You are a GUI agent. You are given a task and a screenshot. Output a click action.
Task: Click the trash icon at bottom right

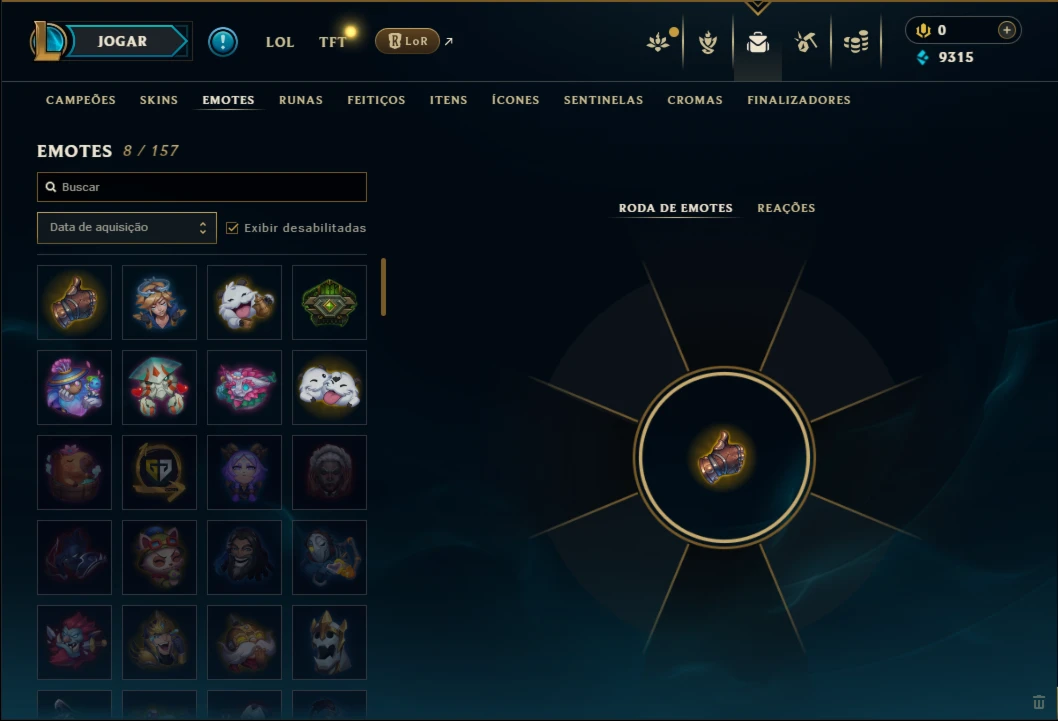(x=1038, y=702)
